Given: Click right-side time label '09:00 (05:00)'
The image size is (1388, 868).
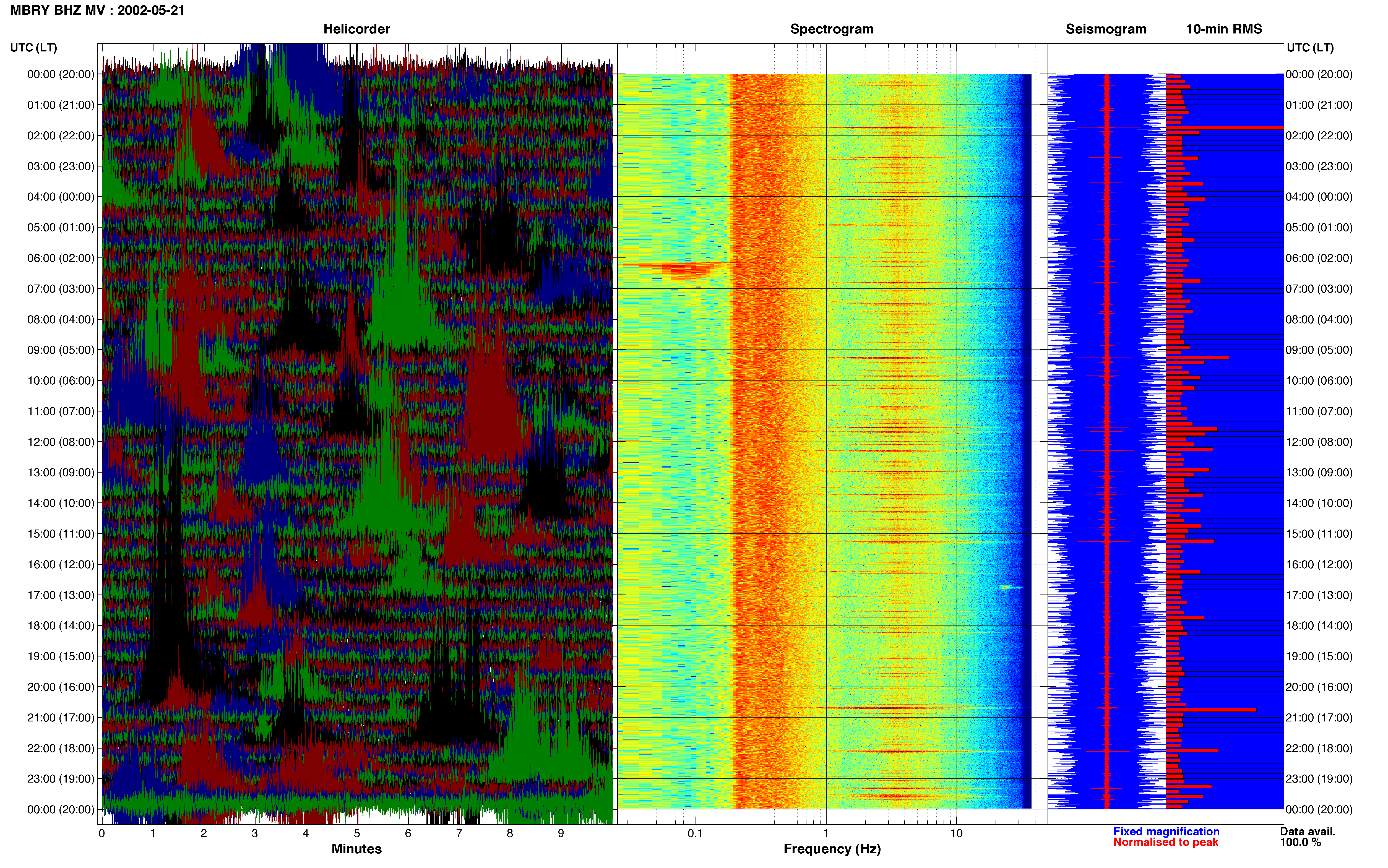Looking at the screenshot, I should click(x=1319, y=350).
